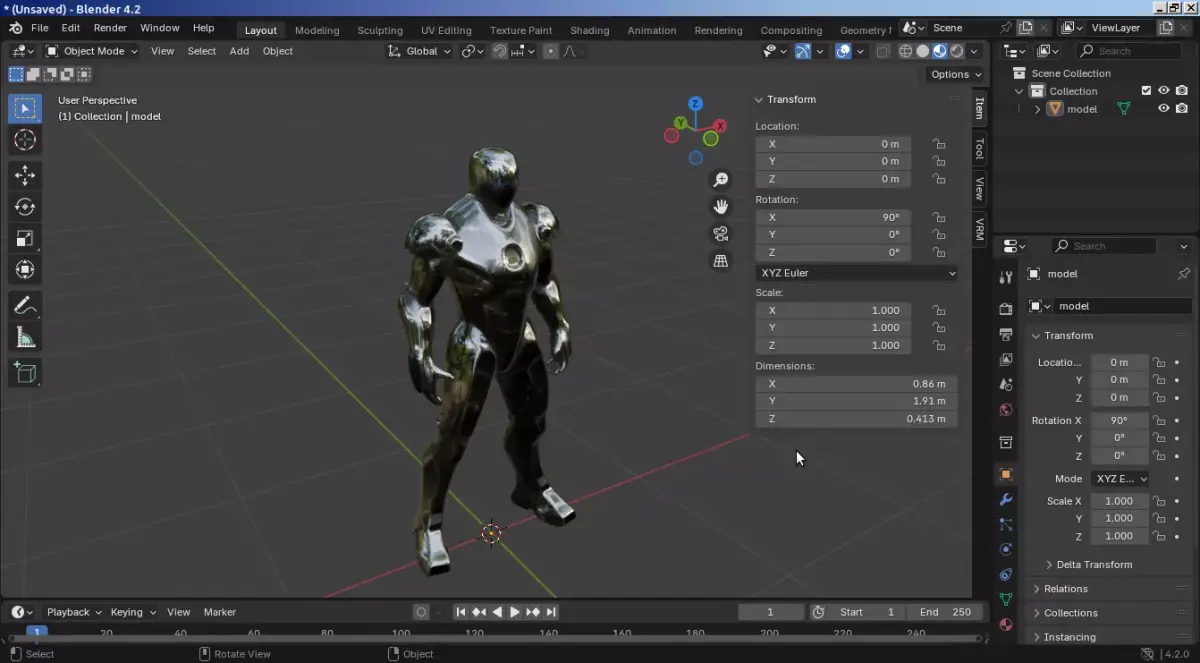Click the play animation button
Image resolution: width=1200 pixels, height=663 pixels.
coord(515,612)
